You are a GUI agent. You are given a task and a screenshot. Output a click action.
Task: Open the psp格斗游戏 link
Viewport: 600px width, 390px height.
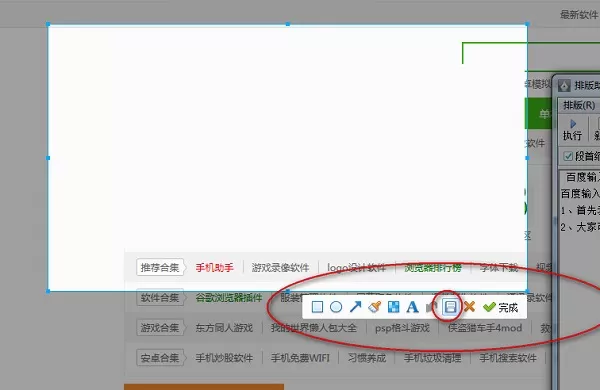pyautogui.click(x=402, y=328)
